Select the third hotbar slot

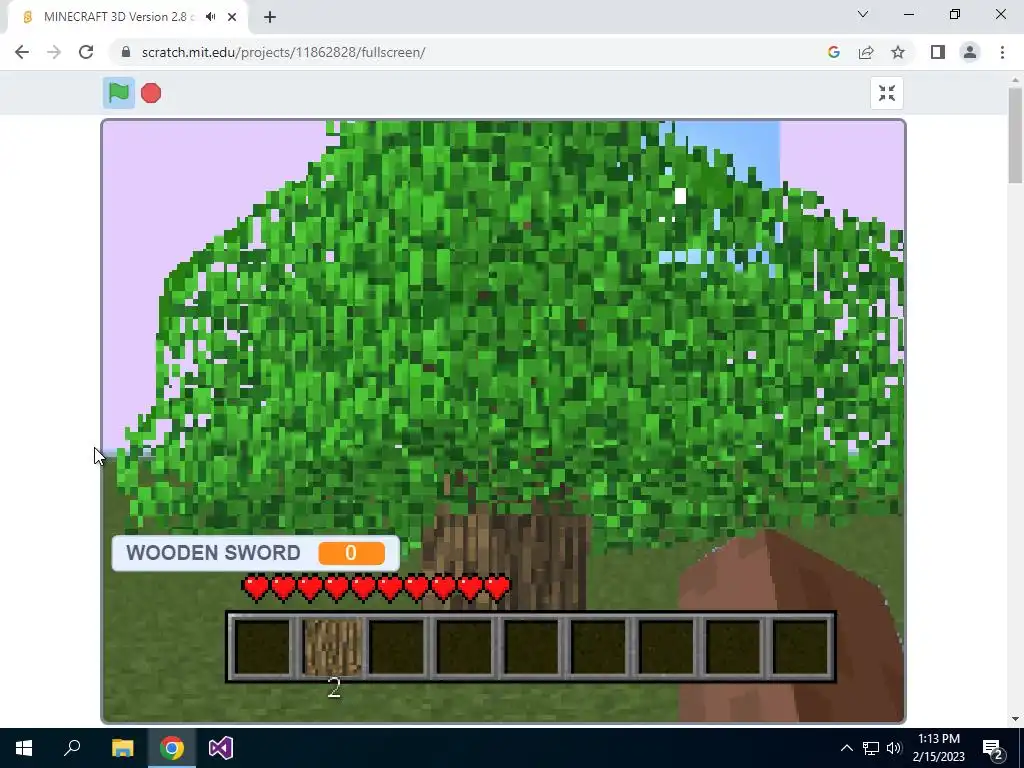396,647
